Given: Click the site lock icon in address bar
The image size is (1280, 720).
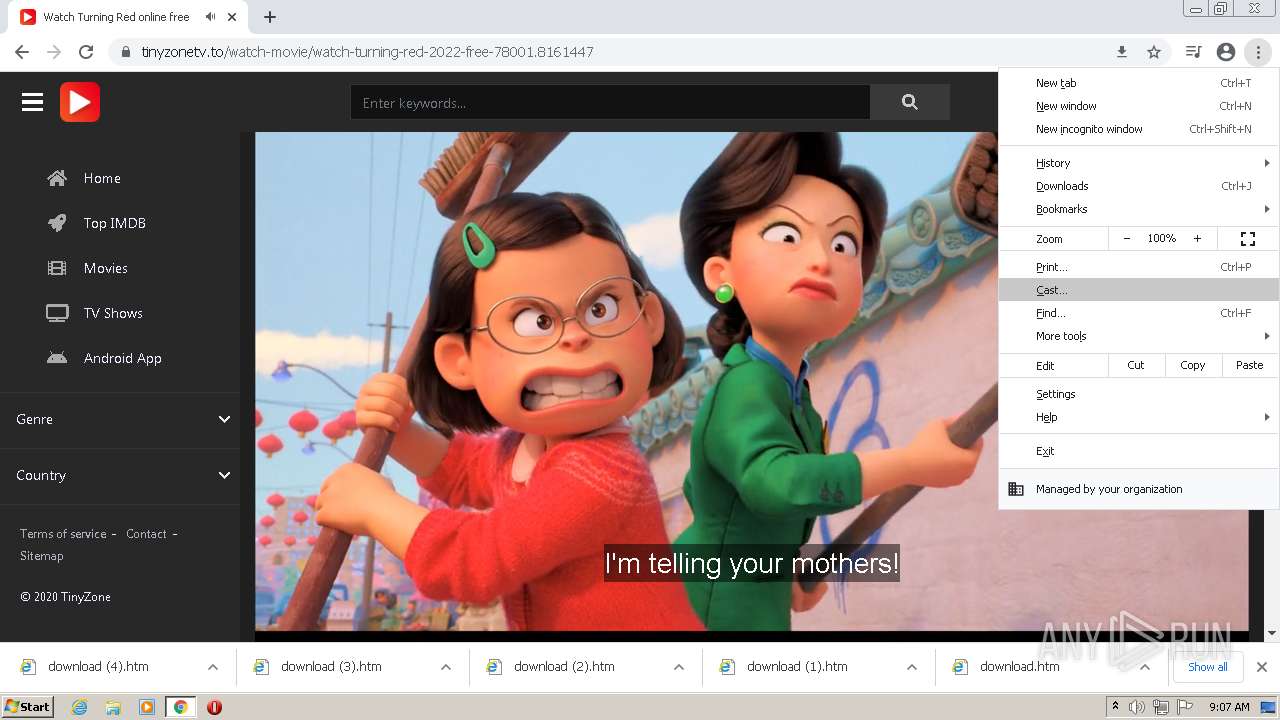Looking at the screenshot, I should [x=126, y=52].
